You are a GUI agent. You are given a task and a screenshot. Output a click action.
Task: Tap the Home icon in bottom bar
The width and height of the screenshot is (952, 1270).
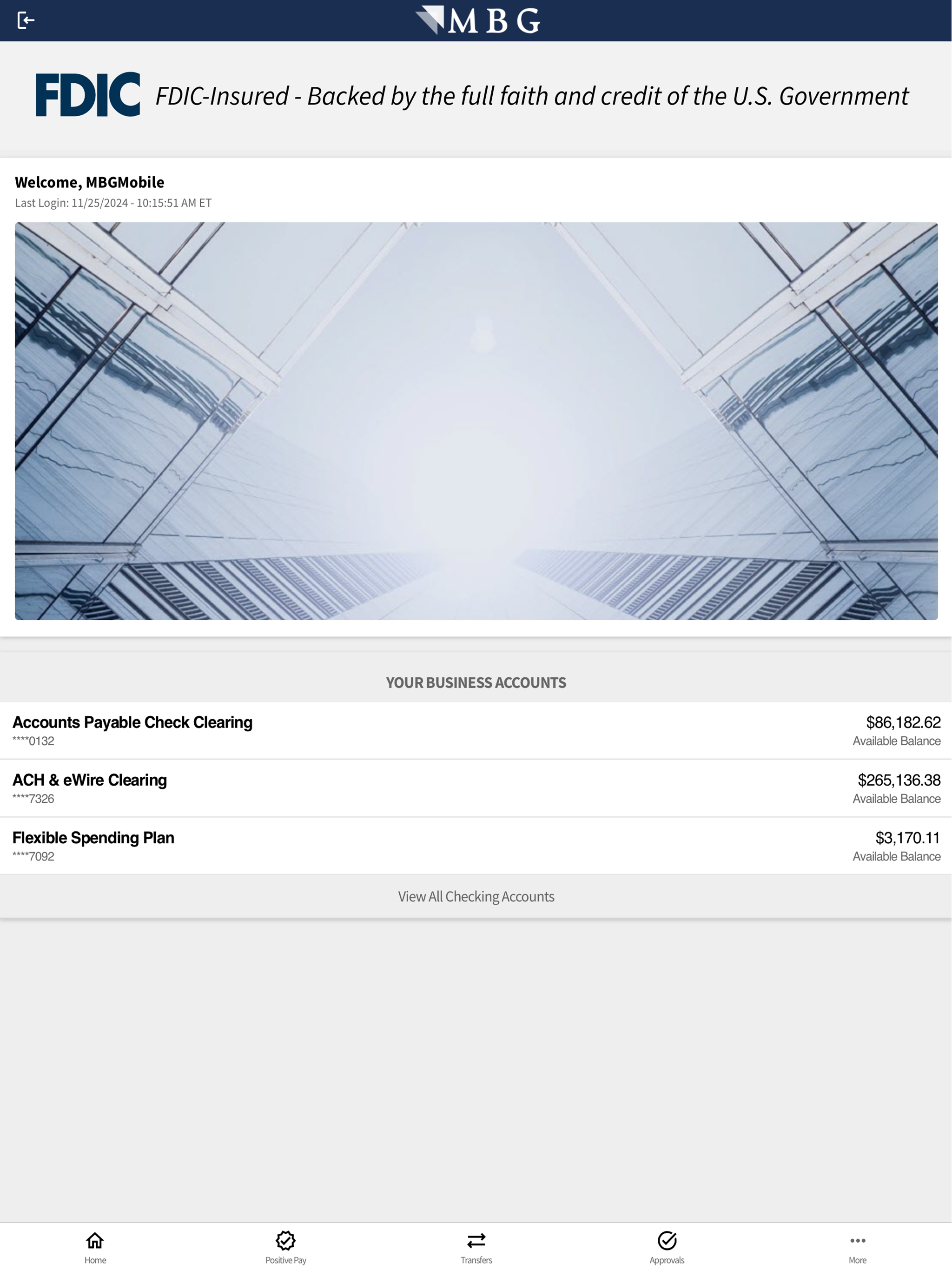(95, 1240)
